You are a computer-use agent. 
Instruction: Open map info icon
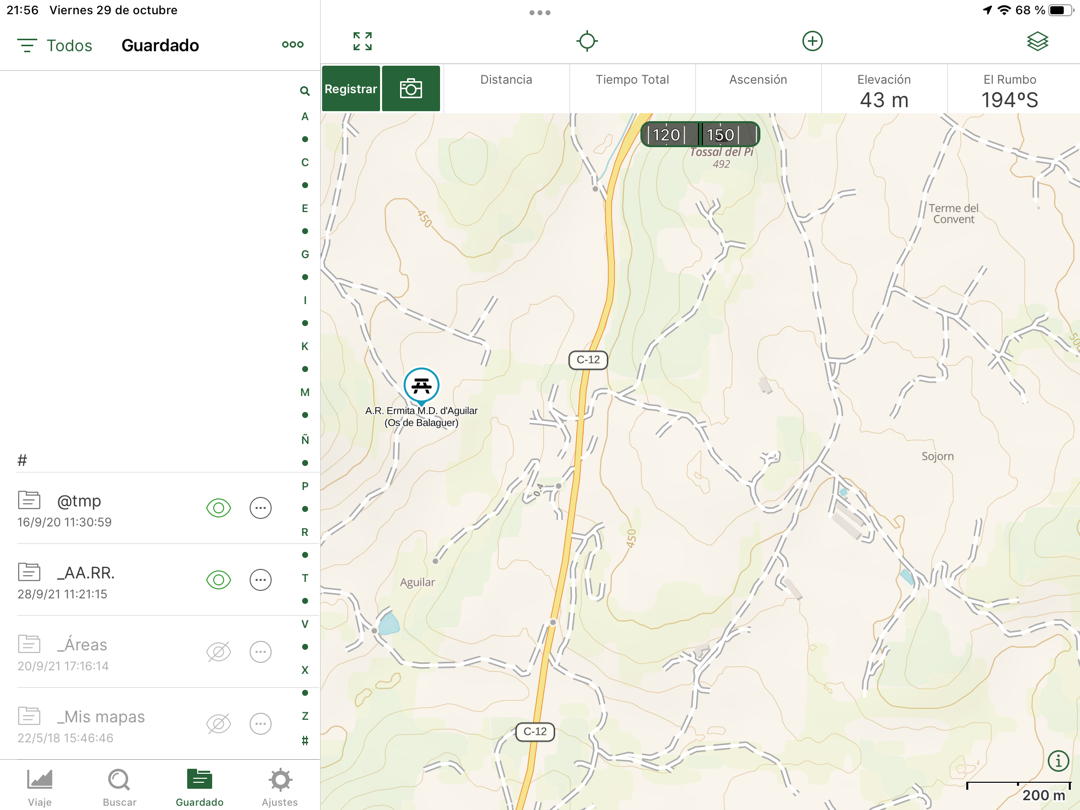click(1057, 761)
